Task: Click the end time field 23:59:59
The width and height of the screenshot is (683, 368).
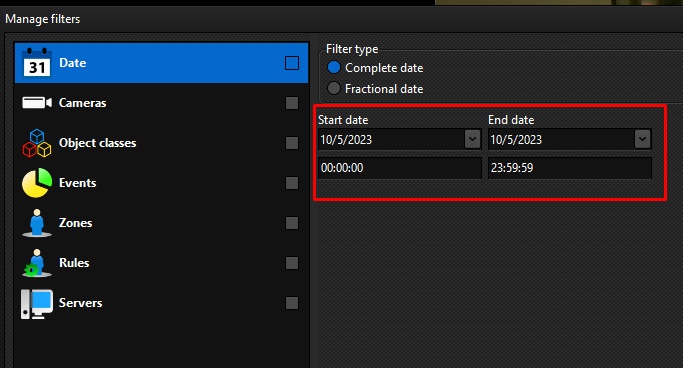Action: [570, 168]
